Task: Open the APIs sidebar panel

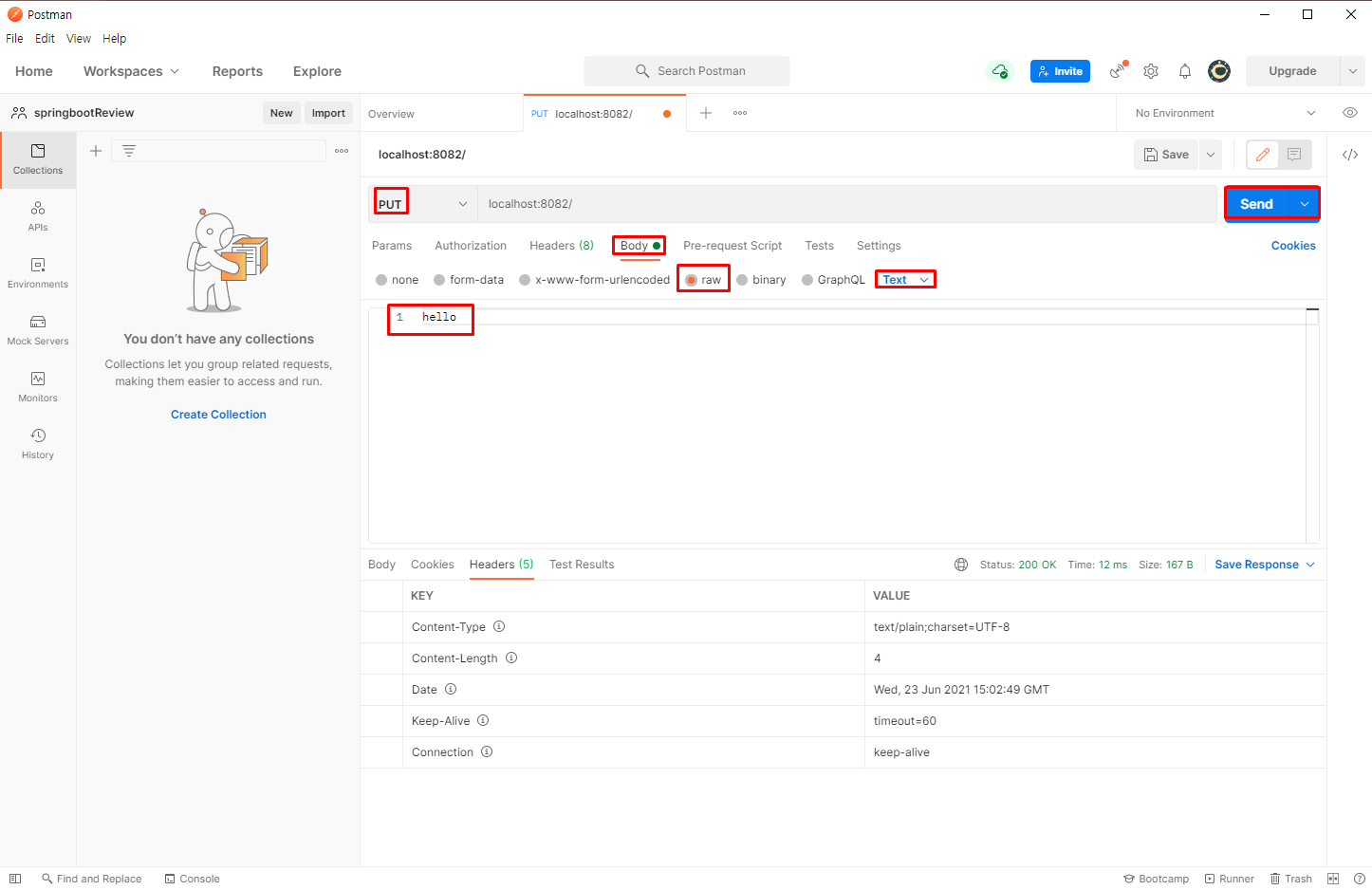Action: click(x=38, y=216)
